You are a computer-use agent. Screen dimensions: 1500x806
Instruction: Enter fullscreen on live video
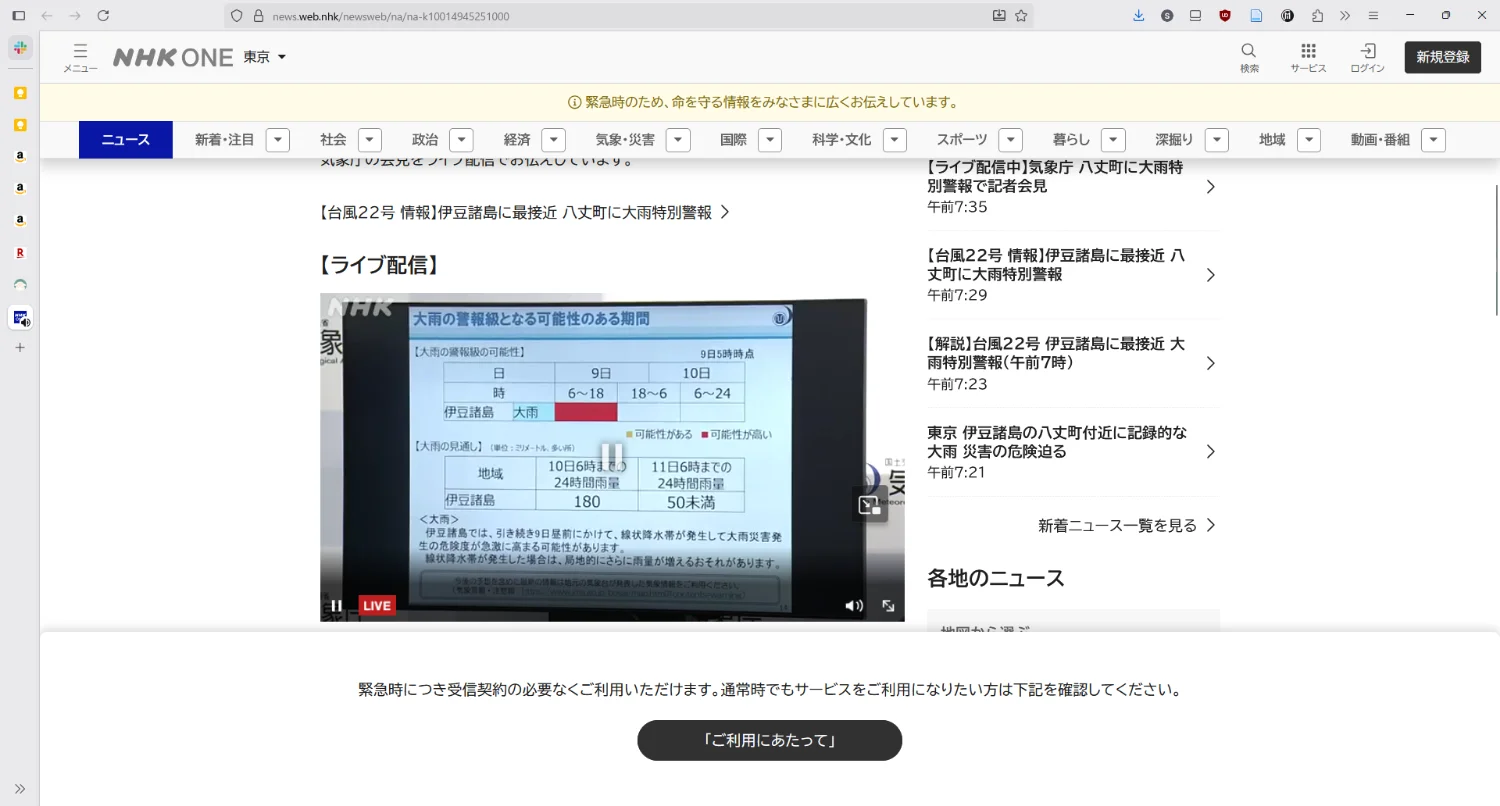(888, 605)
